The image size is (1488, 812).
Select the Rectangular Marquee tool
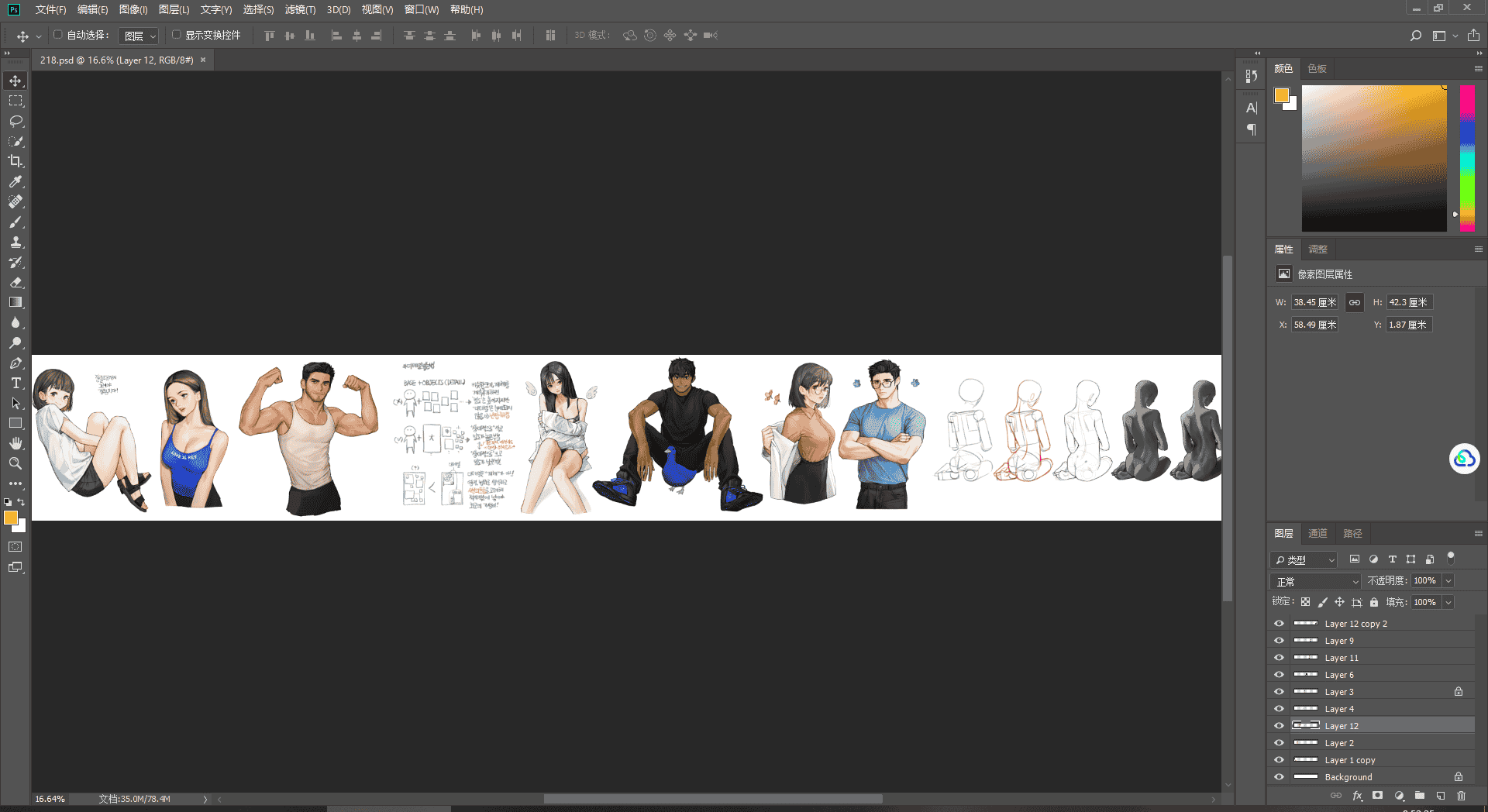click(15, 101)
